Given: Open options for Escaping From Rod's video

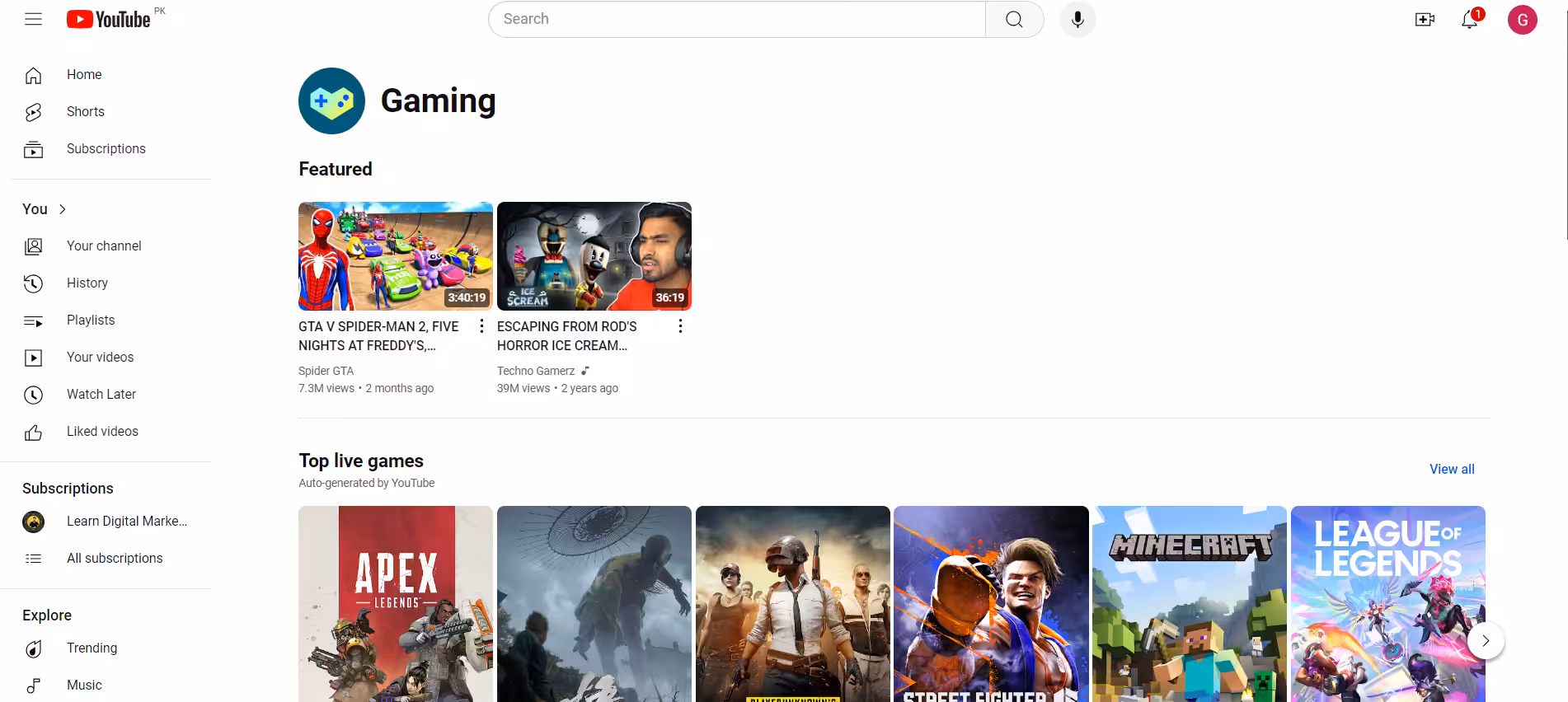Looking at the screenshot, I should click(680, 326).
